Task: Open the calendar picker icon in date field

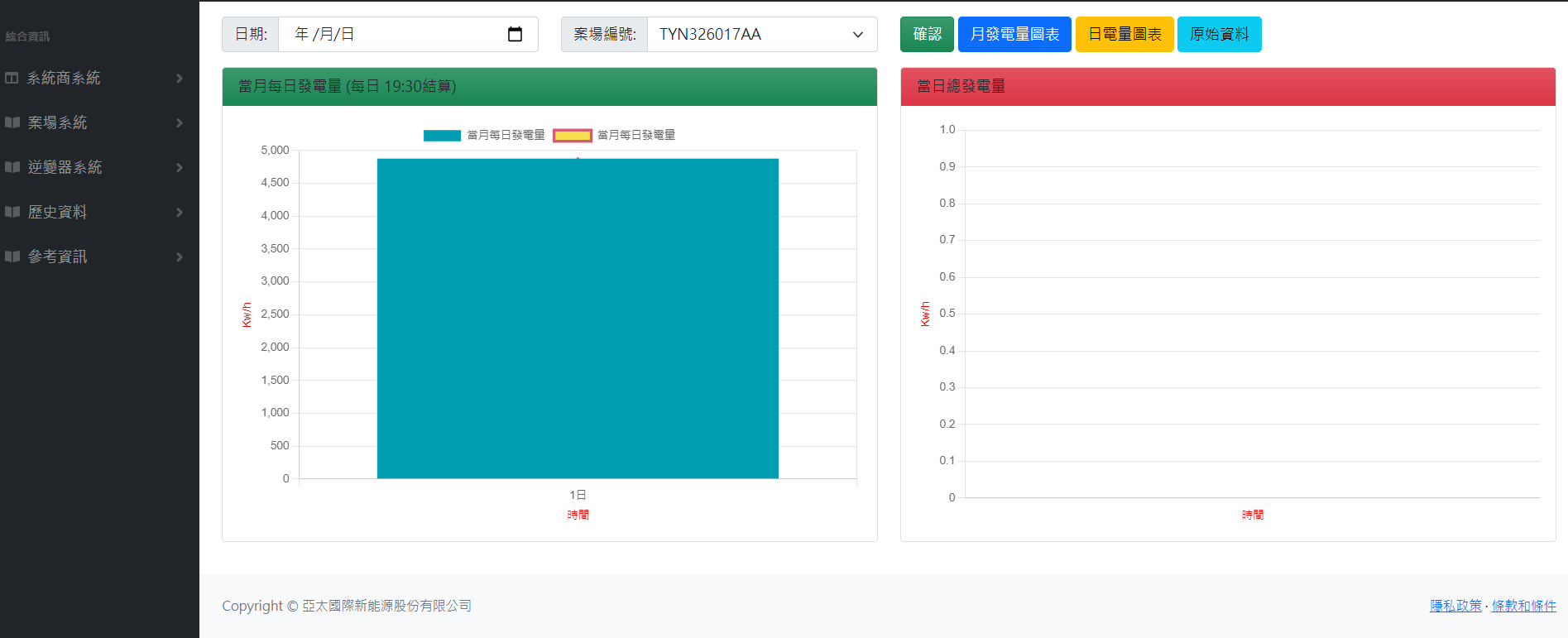Action: (515, 34)
